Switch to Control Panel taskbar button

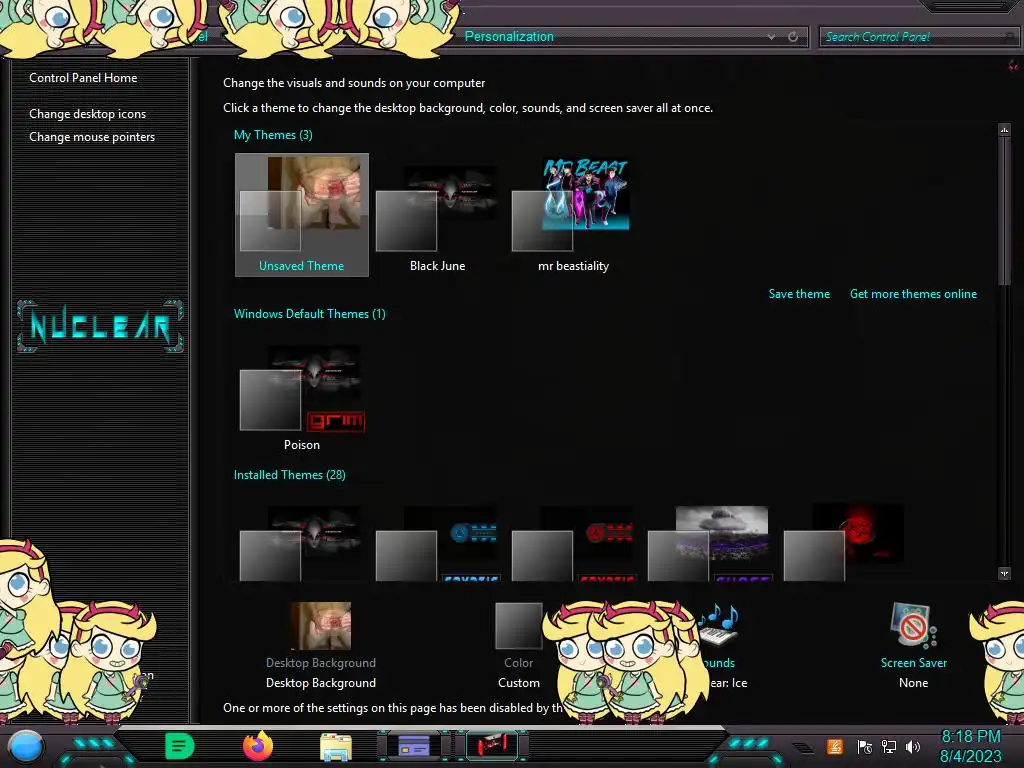coord(414,746)
